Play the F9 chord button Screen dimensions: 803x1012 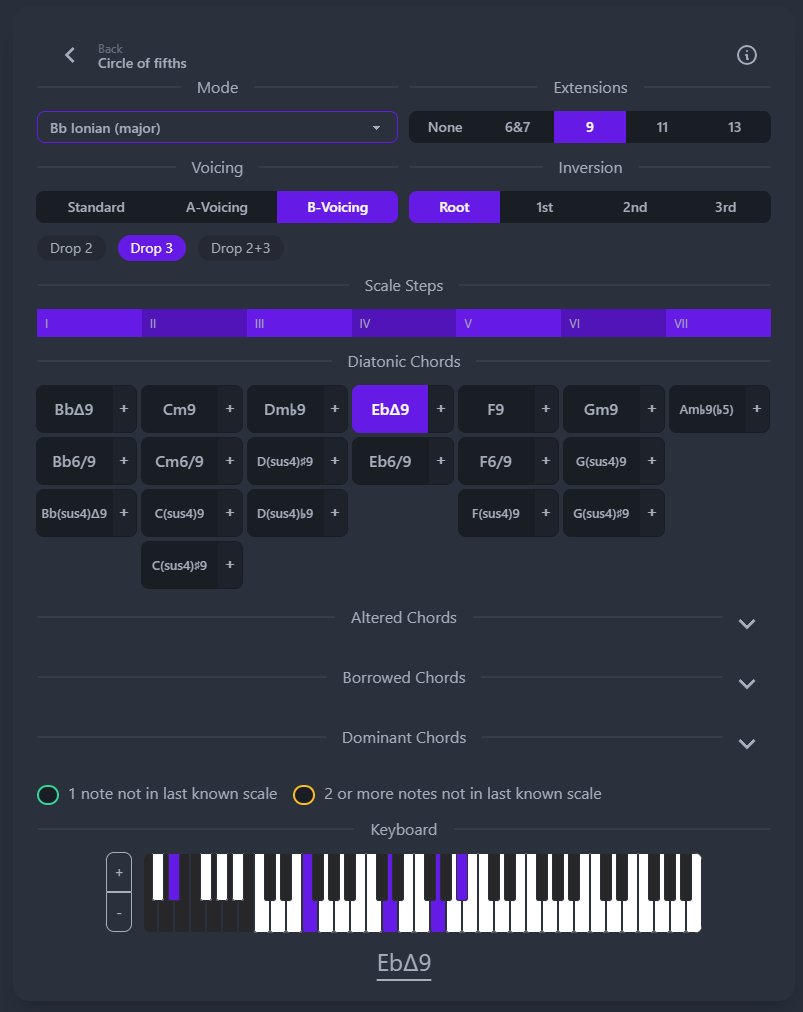pos(496,409)
